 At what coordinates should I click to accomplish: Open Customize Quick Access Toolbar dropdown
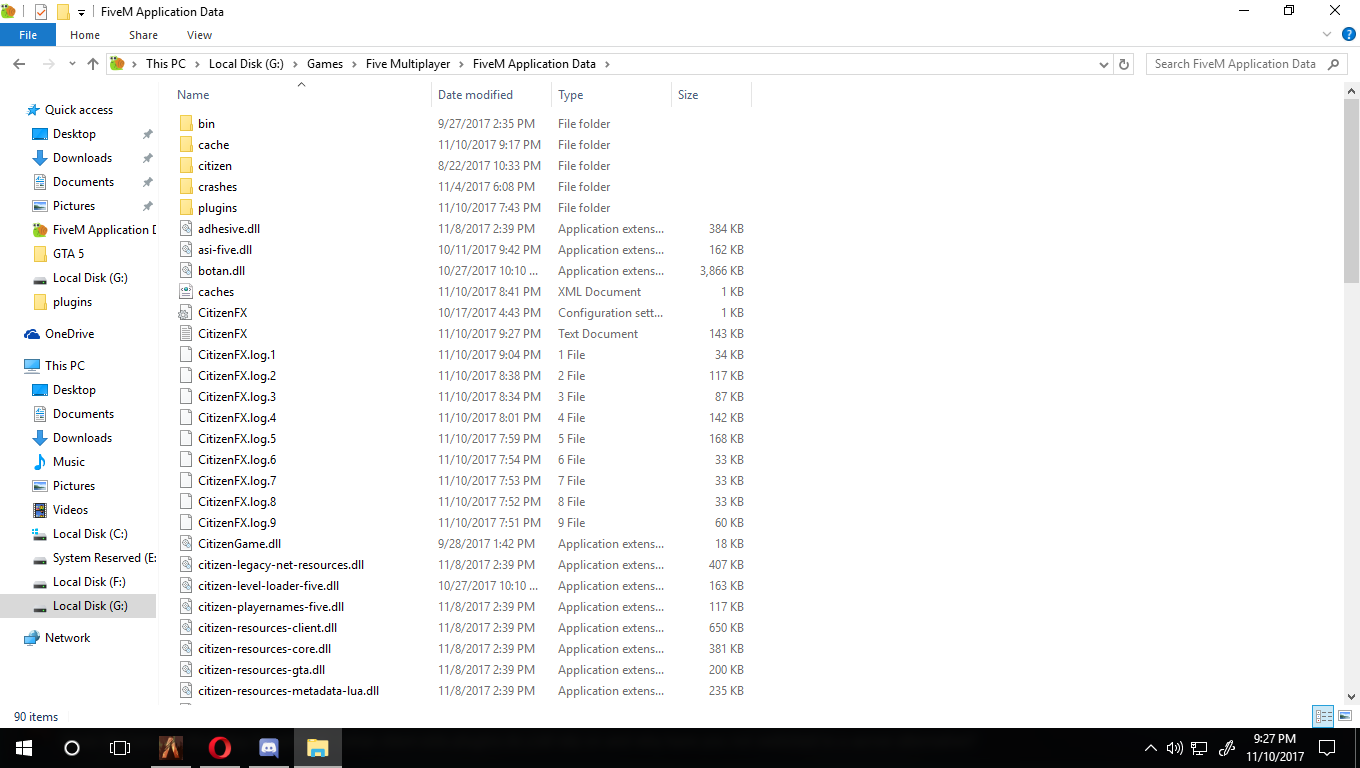point(81,13)
